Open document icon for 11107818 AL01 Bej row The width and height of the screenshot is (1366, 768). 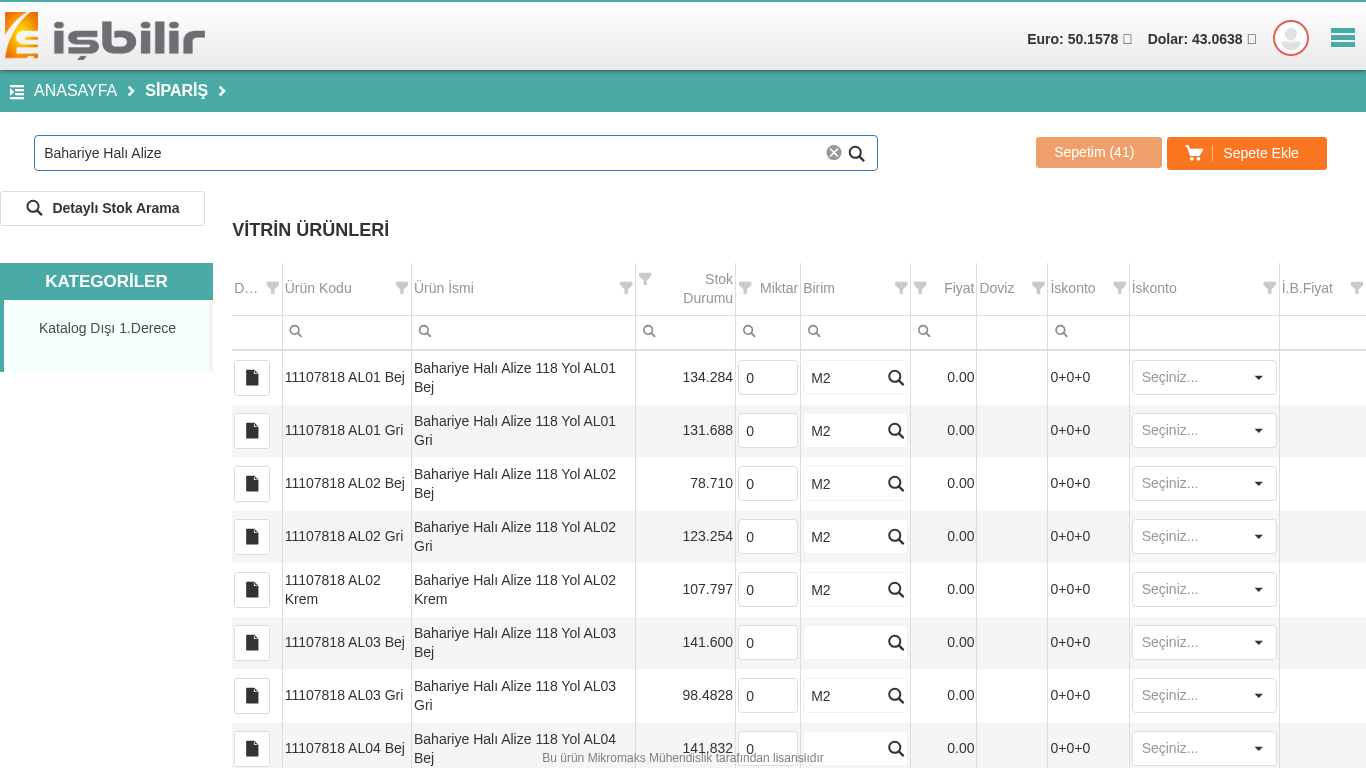[252, 378]
